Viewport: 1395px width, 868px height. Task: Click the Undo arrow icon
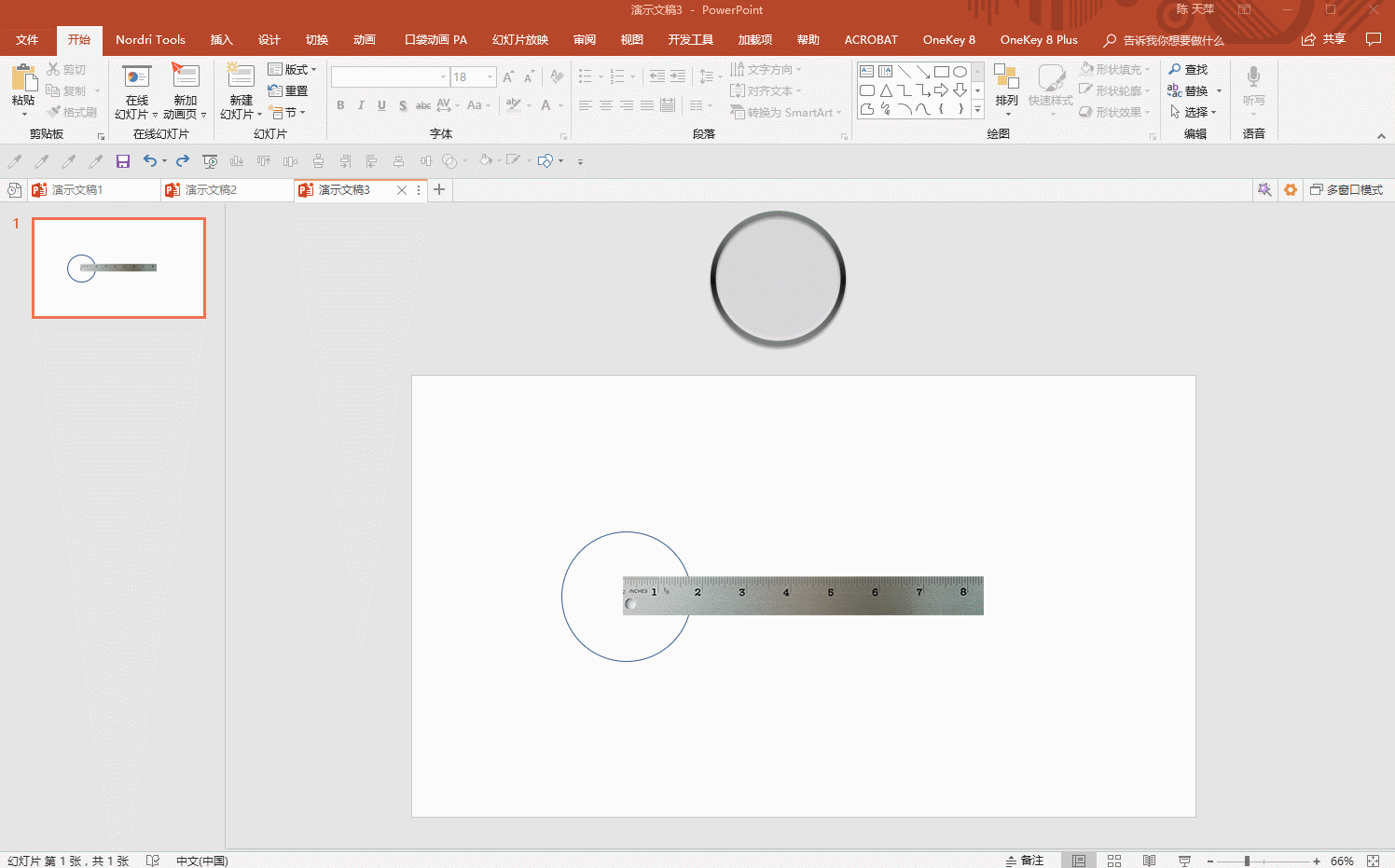point(149,161)
